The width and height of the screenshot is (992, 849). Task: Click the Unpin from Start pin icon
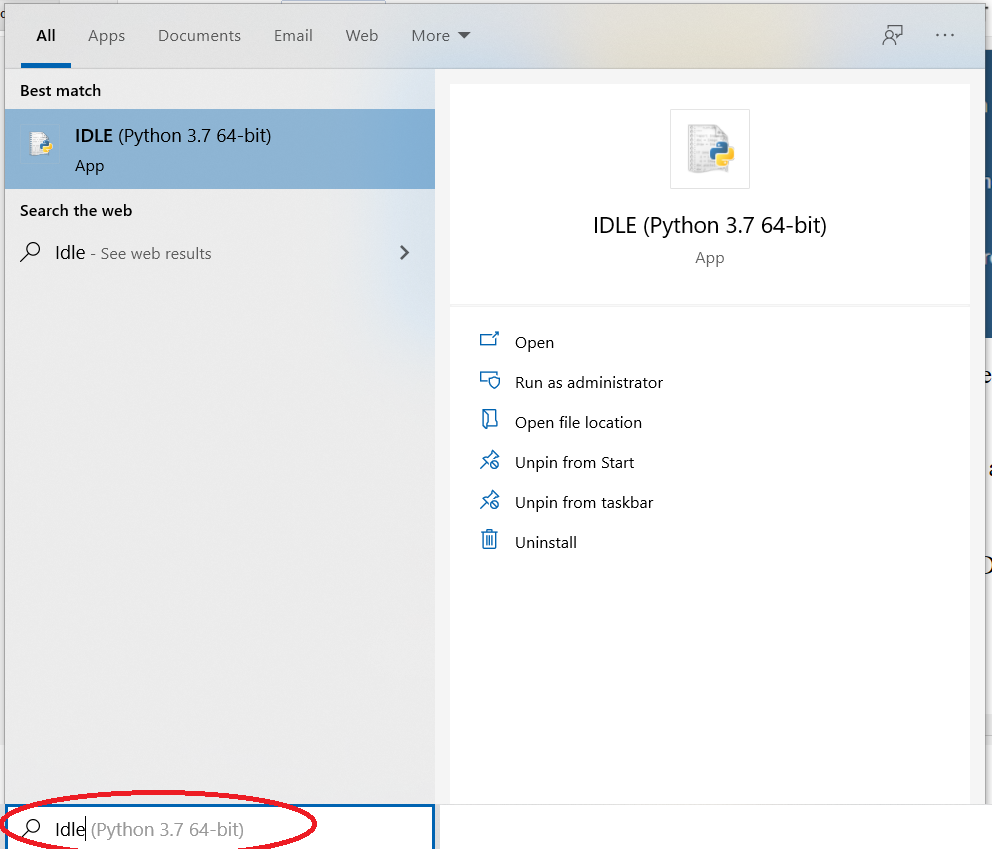click(x=489, y=461)
